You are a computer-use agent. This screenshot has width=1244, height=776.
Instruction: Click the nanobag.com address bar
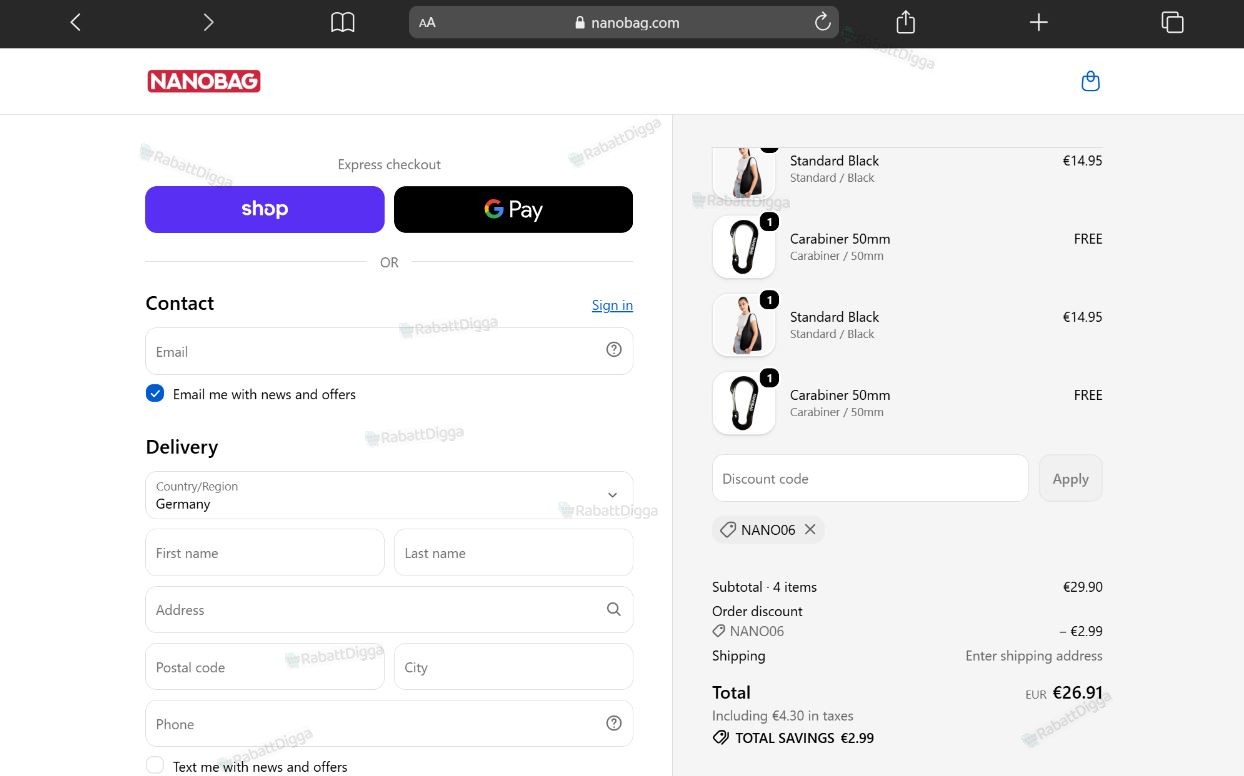(x=623, y=22)
